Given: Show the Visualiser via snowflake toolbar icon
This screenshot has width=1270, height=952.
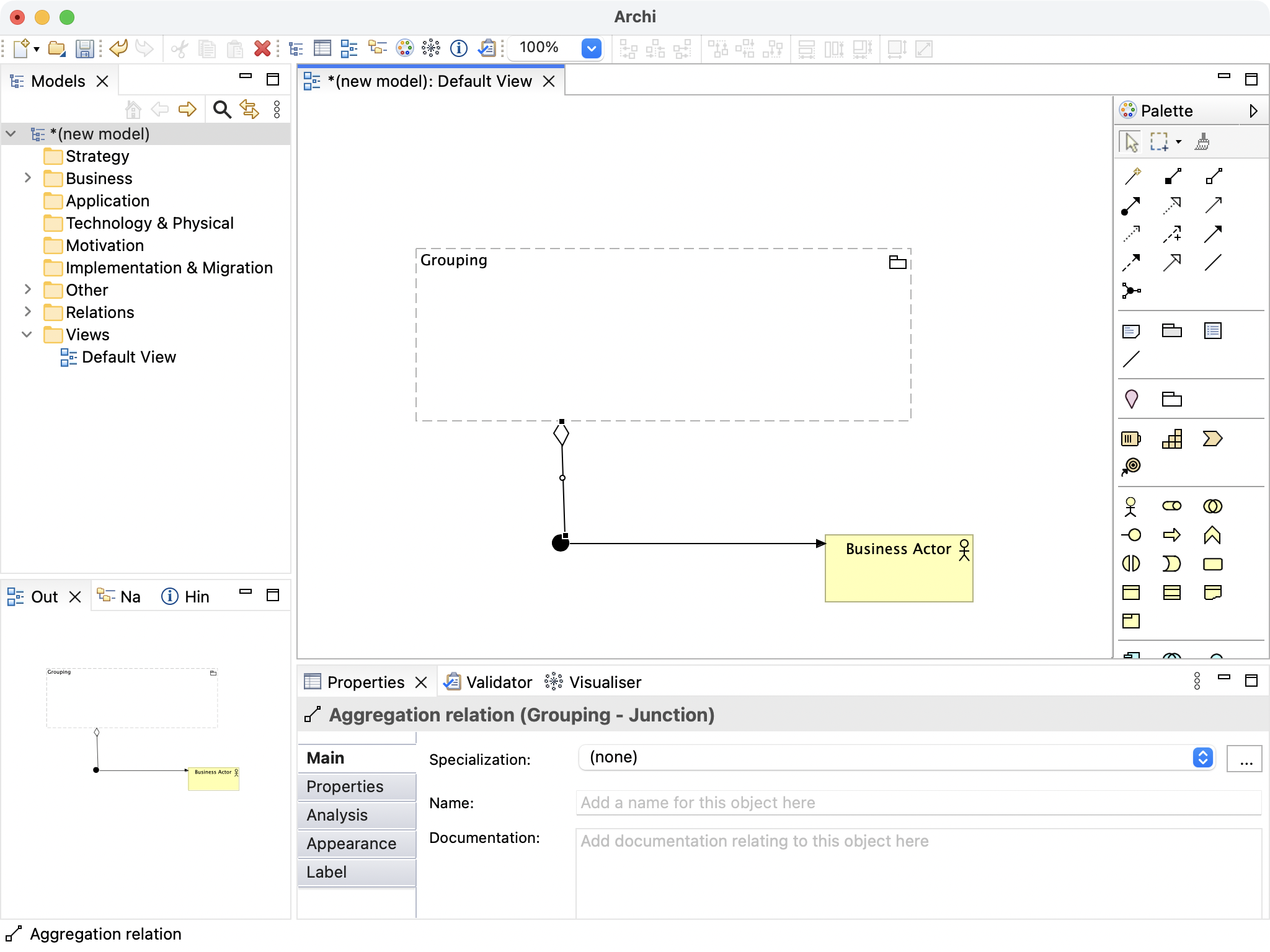Looking at the screenshot, I should [431, 48].
